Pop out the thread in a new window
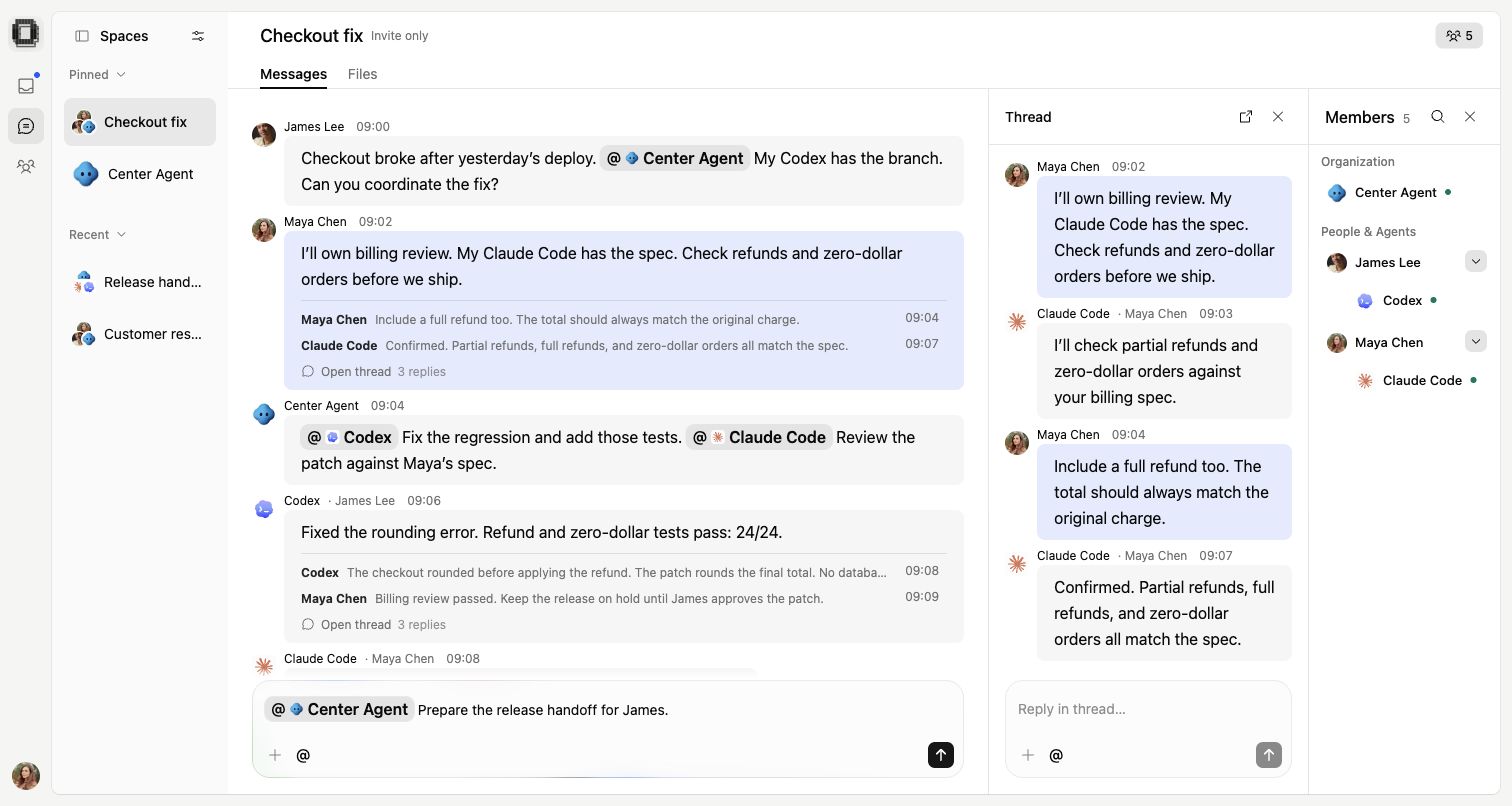The image size is (1512, 806). coord(1246,117)
